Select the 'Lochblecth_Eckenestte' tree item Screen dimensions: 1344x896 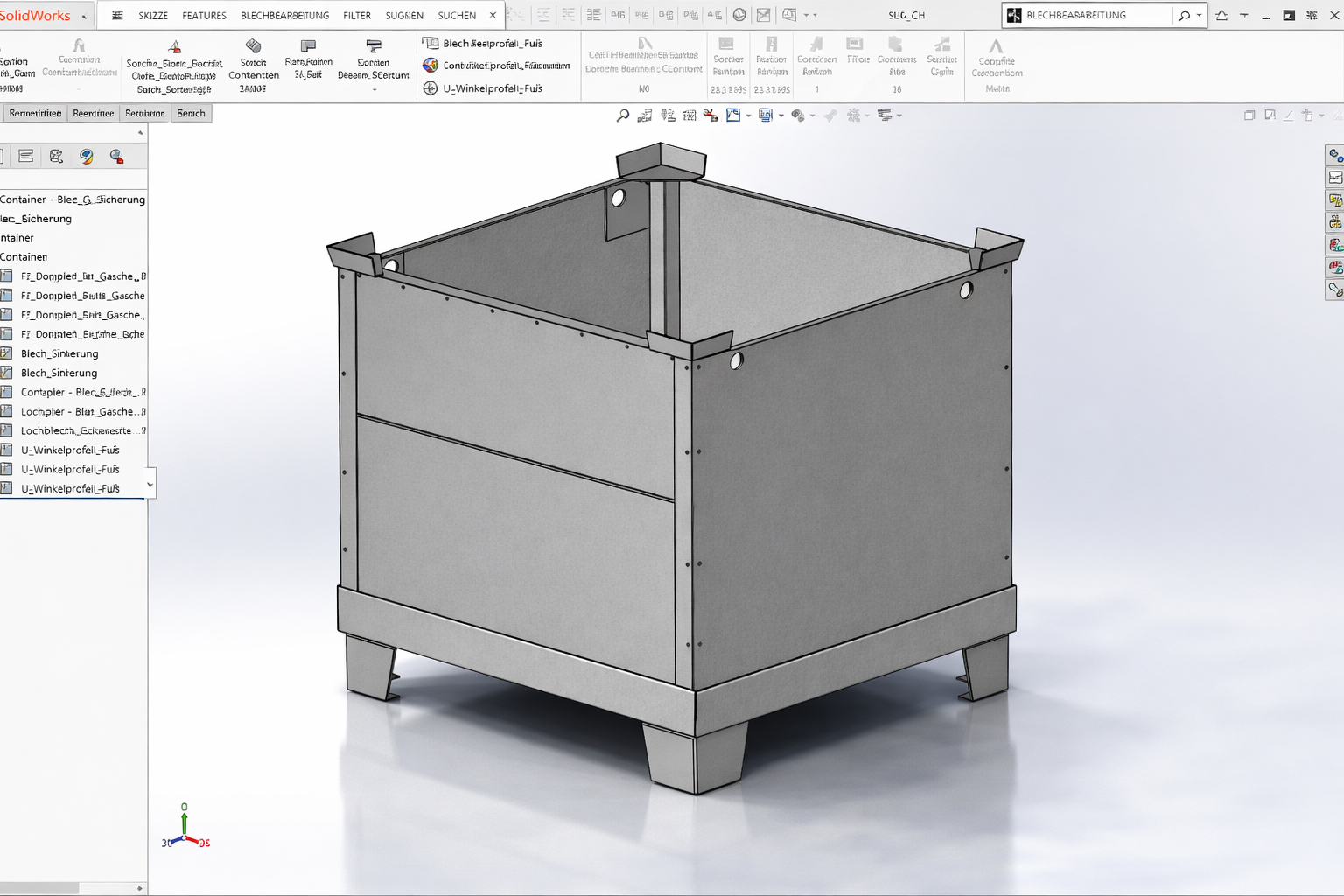[x=73, y=430]
